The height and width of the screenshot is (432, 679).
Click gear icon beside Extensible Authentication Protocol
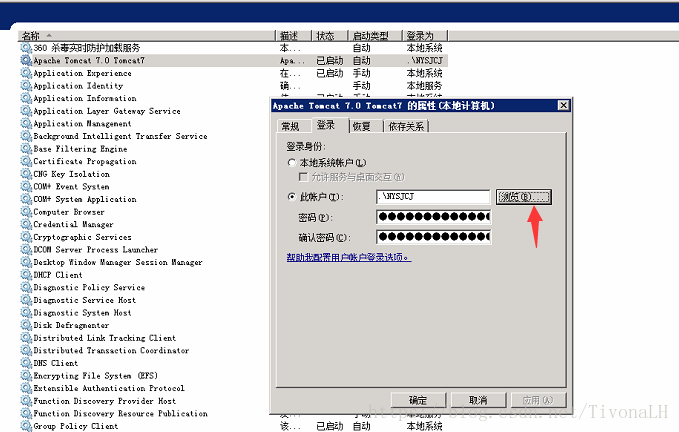pos(26,388)
